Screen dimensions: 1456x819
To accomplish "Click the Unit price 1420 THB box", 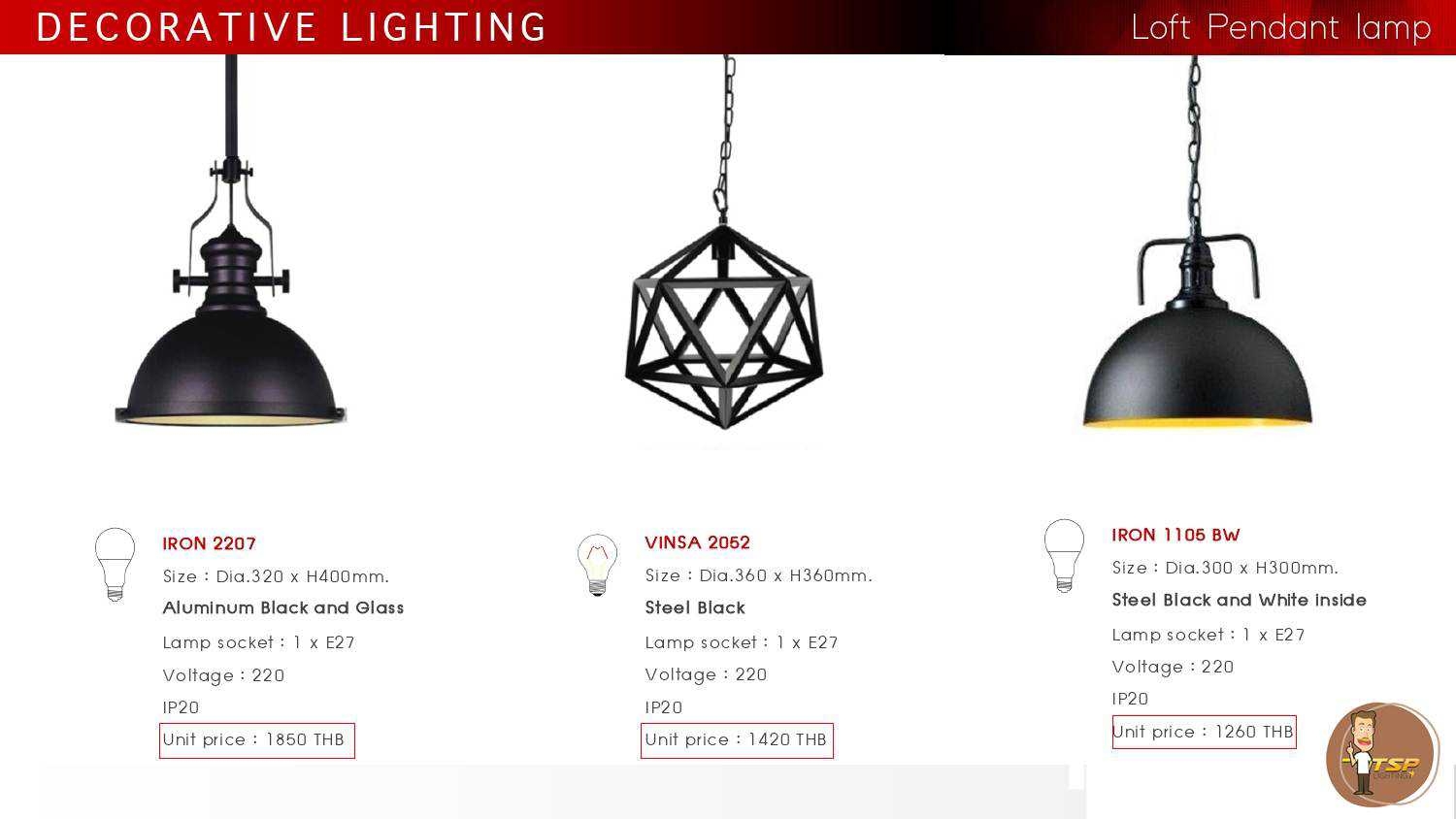I will pos(738,740).
